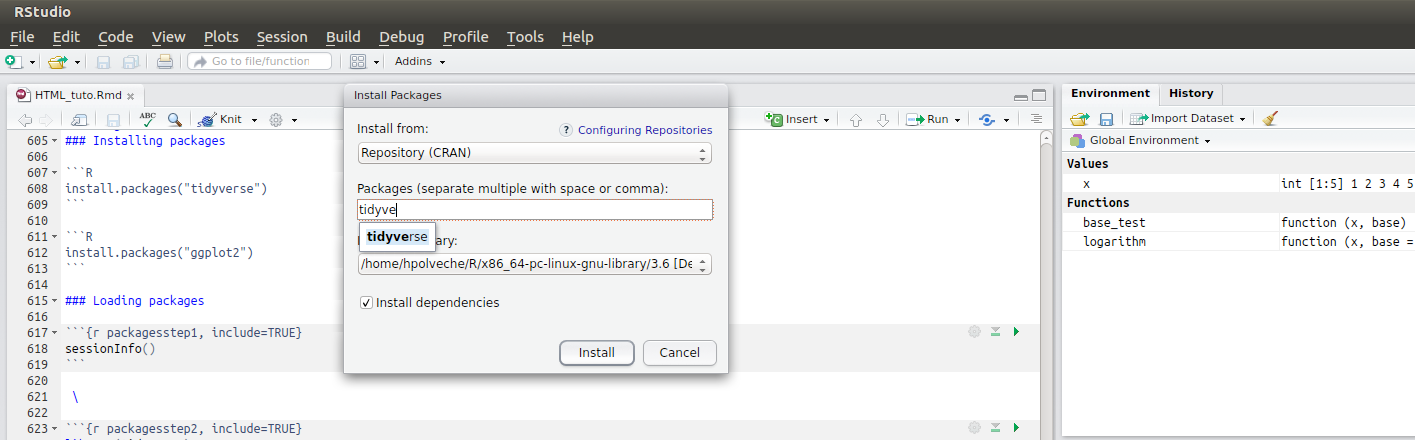Open the Session menu
Screen dimensions: 1415x440
click(x=282, y=37)
